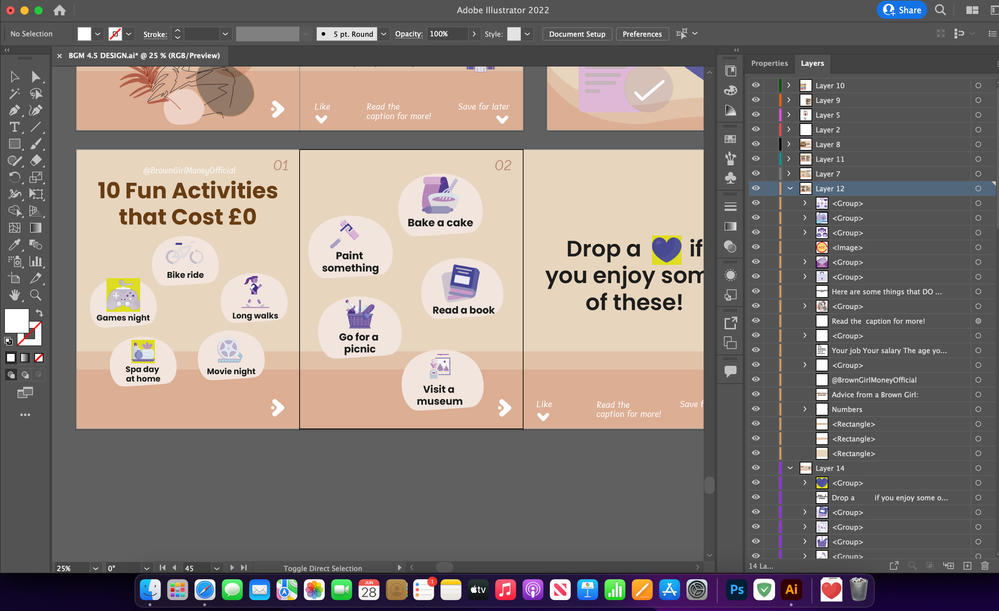Open the Stroke weight dropdown

pyautogui.click(x=225, y=34)
